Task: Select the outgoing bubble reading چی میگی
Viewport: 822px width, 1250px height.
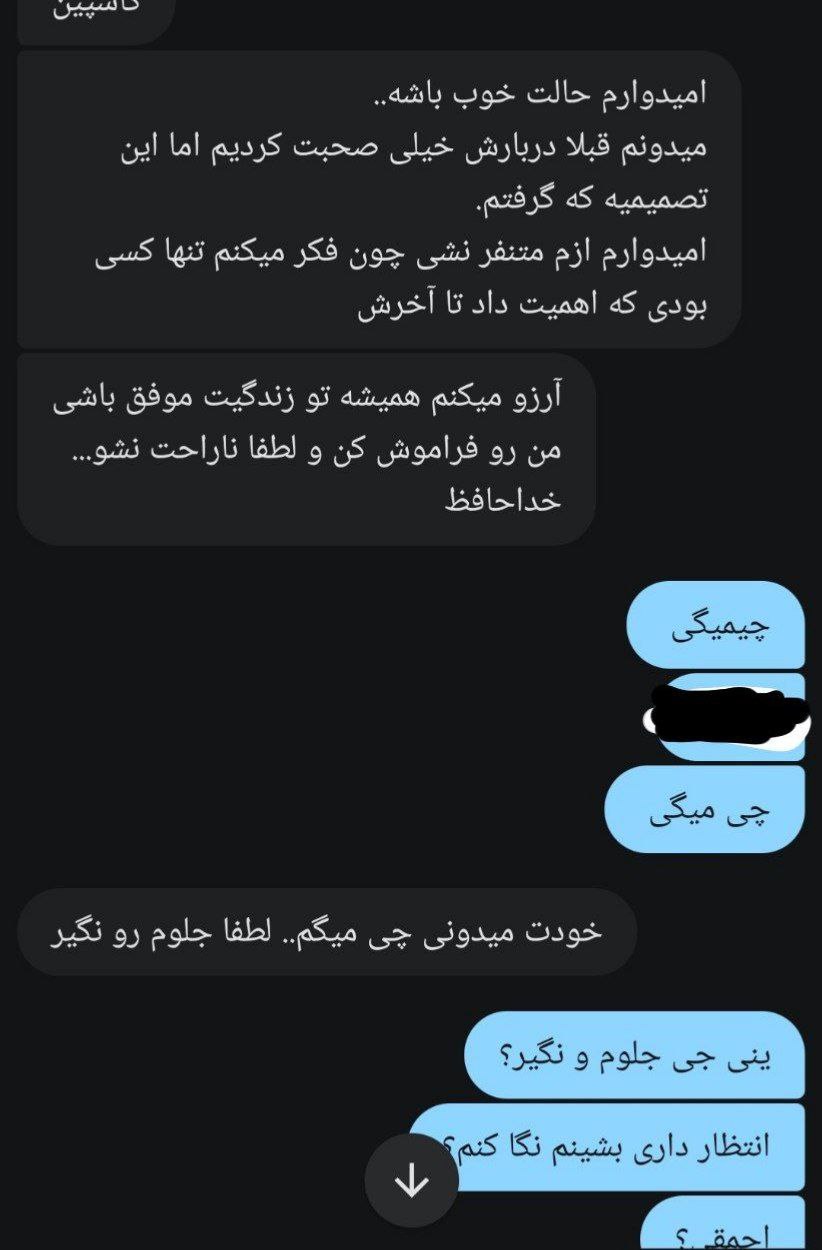Action: pos(705,809)
